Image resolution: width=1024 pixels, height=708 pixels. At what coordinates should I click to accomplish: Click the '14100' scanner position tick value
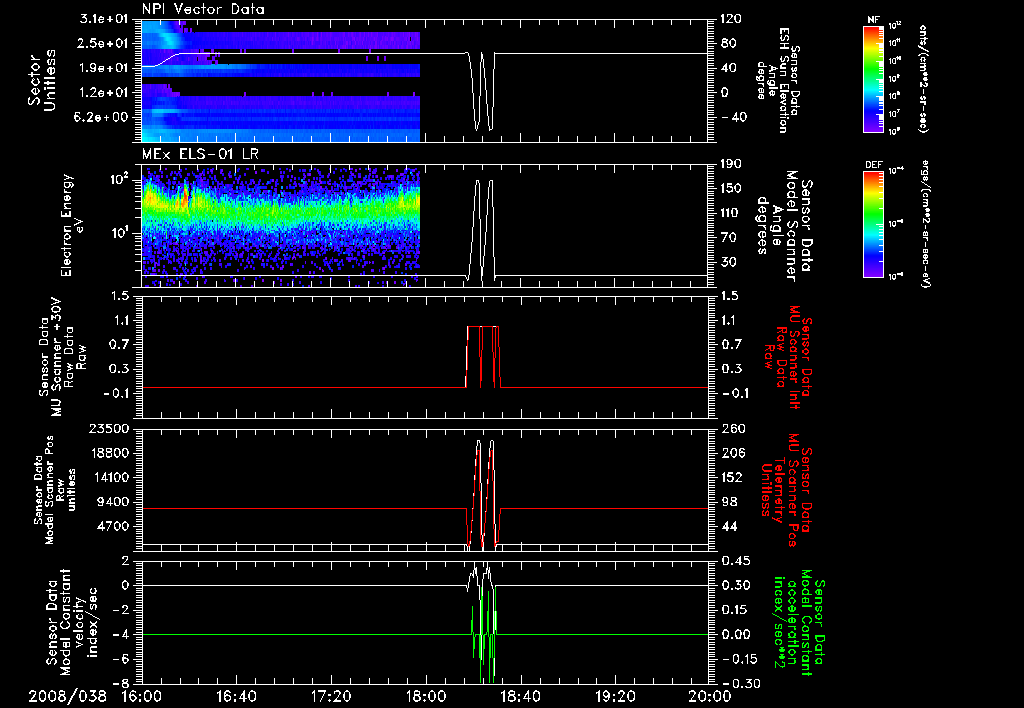(111, 477)
